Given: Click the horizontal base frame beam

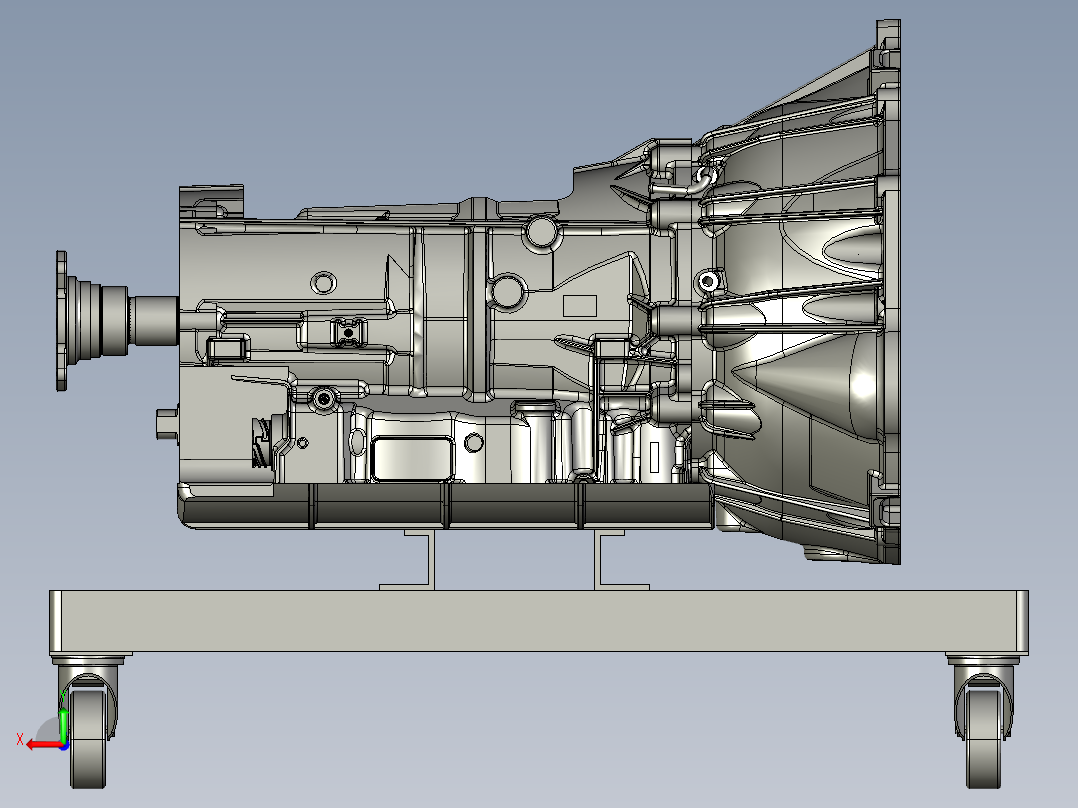Looking at the screenshot, I should pos(540,620).
